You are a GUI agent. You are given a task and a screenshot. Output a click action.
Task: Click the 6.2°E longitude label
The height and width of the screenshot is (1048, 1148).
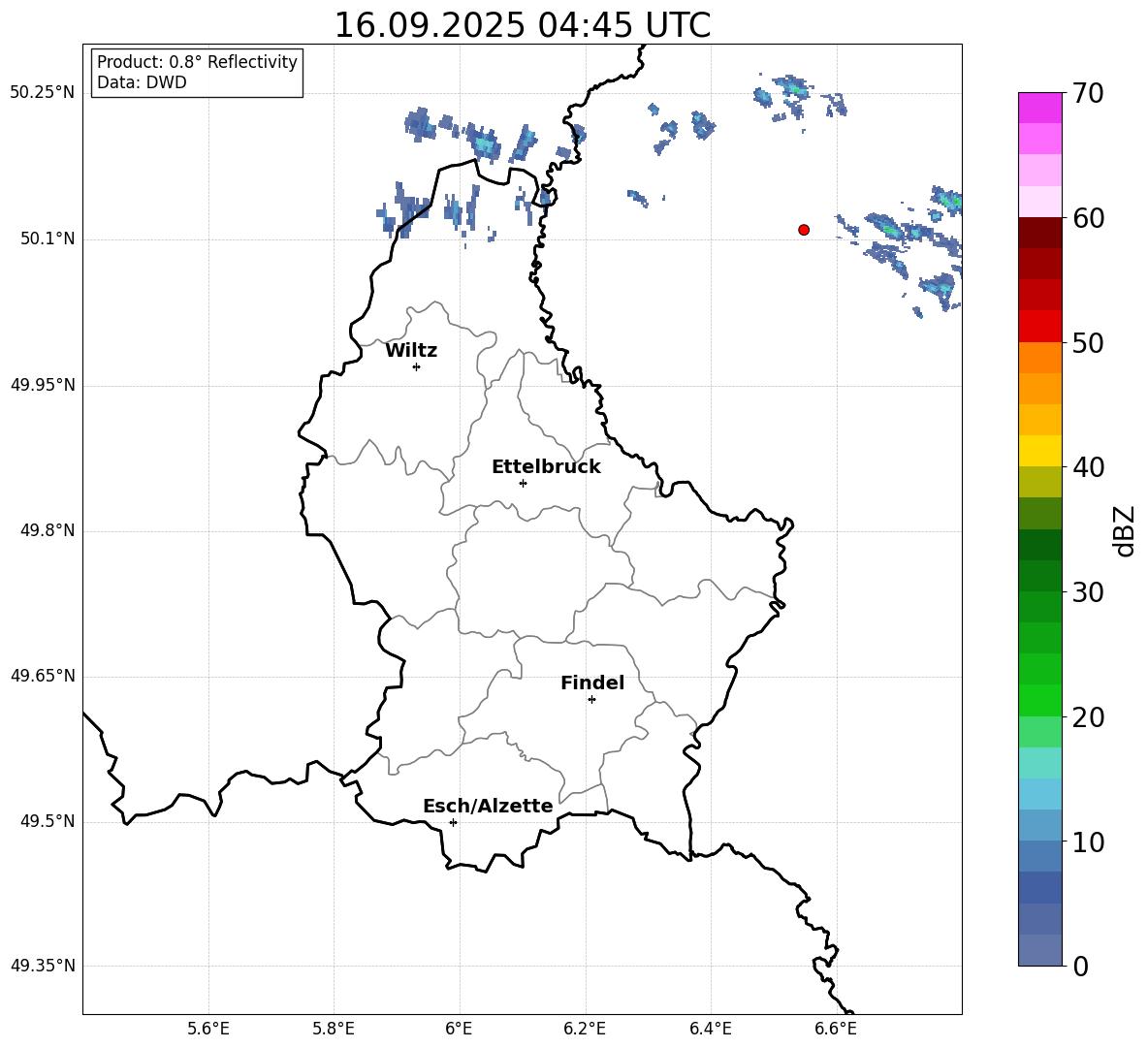[585, 1029]
